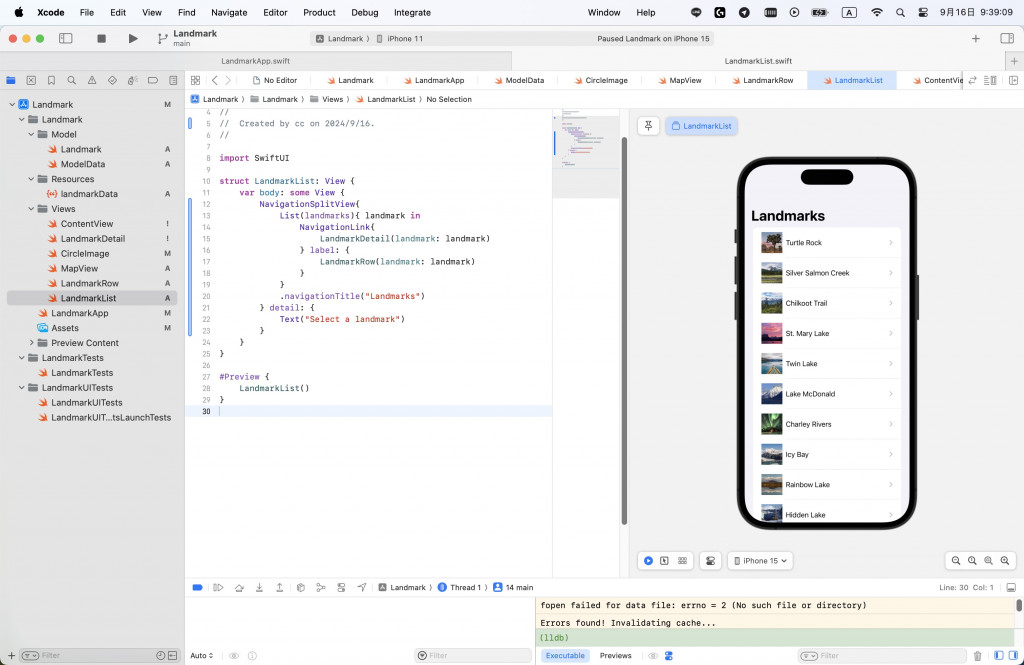Viewport: 1024px width, 665px height.
Task: Step out in debug bar
Action: click(x=280, y=587)
